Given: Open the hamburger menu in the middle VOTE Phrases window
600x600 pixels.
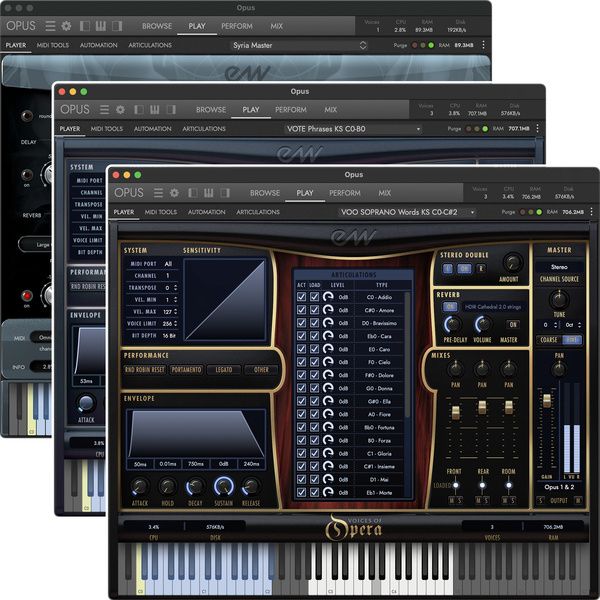Looking at the screenshot, I should coord(104,110).
